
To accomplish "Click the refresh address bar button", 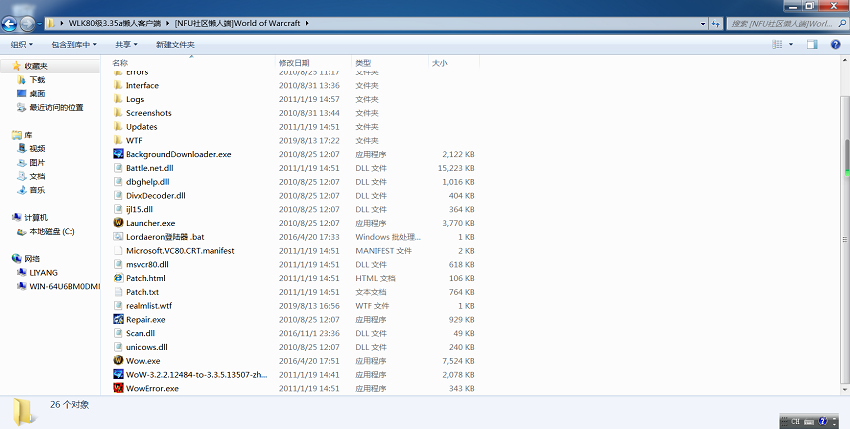I will (716, 23).
